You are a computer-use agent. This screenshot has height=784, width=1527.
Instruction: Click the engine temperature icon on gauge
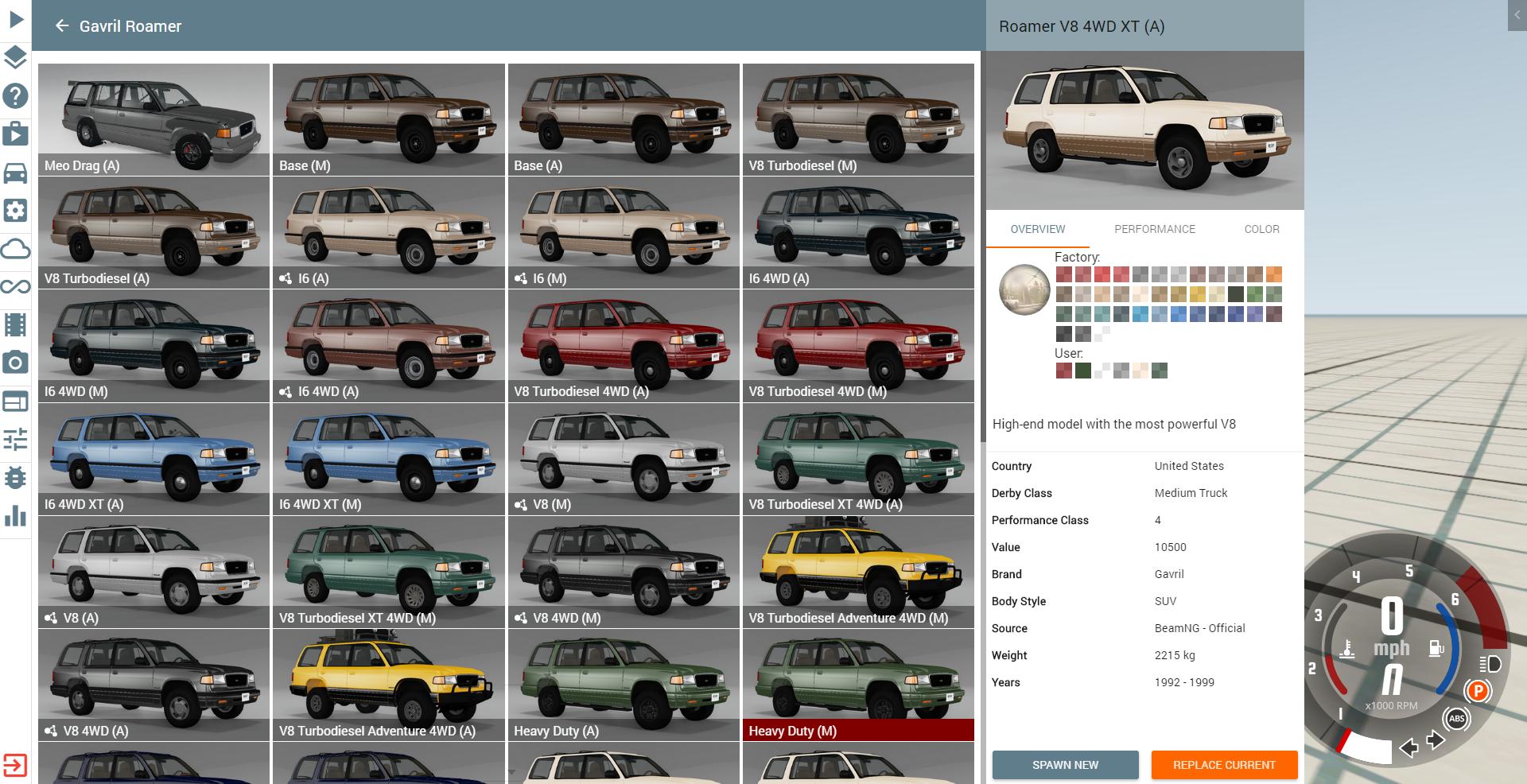(x=1346, y=649)
